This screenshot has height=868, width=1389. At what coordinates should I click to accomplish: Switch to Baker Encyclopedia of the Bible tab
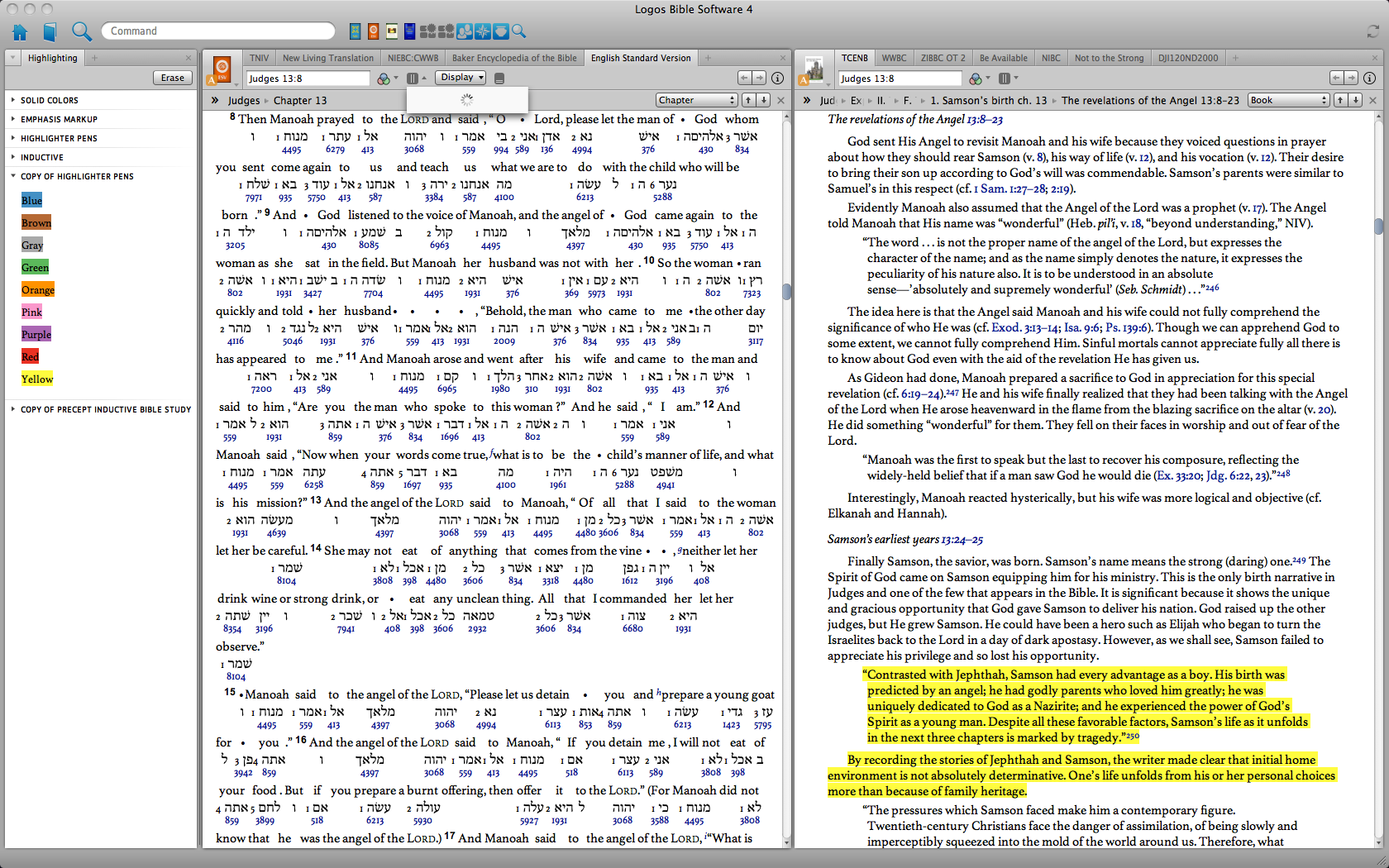tap(514, 58)
